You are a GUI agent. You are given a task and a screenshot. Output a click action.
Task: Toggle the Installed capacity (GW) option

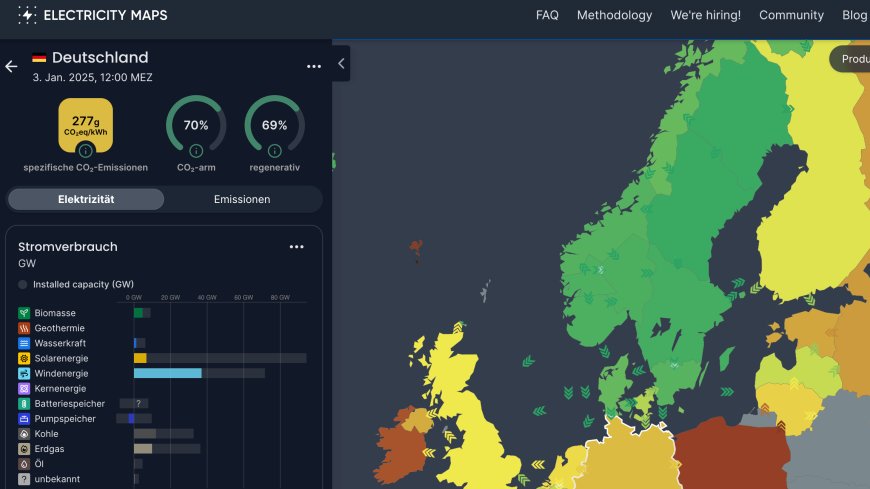point(24,284)
